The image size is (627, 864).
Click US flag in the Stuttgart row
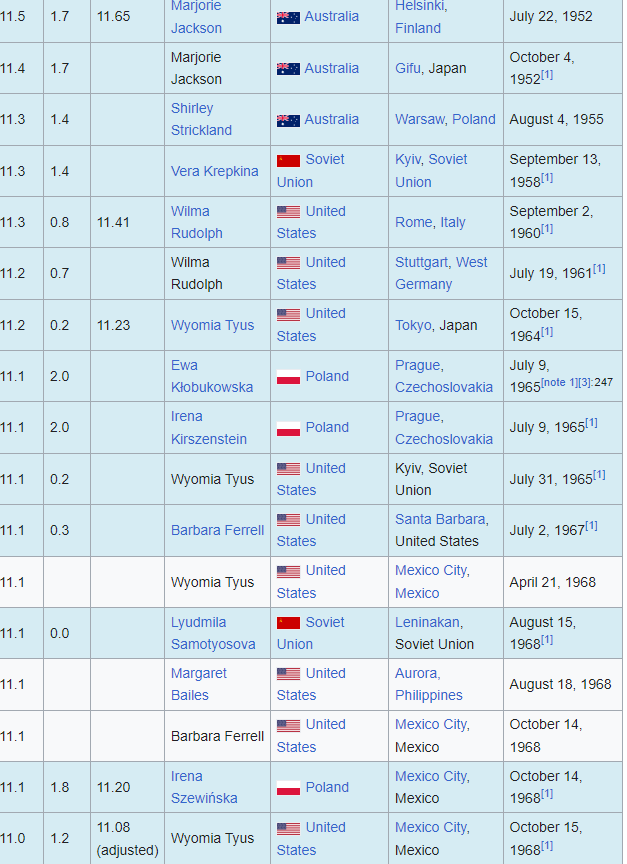pyautogui.click(x=288, y=263)
